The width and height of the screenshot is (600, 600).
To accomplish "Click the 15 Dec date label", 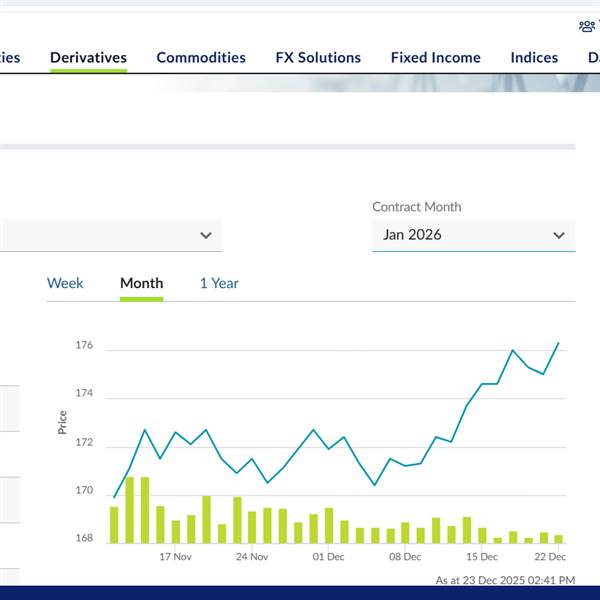I will 482,557.
